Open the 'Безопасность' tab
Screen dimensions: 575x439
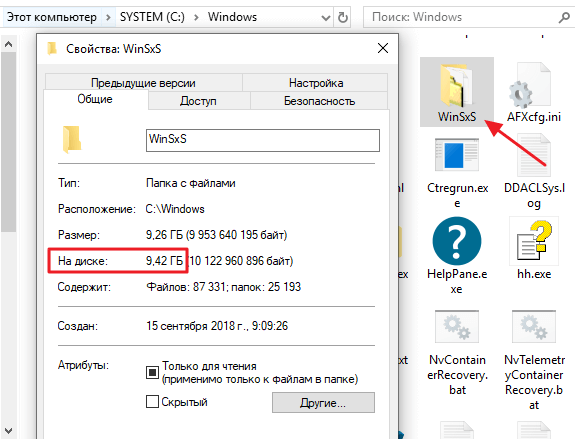click(319, 100)
